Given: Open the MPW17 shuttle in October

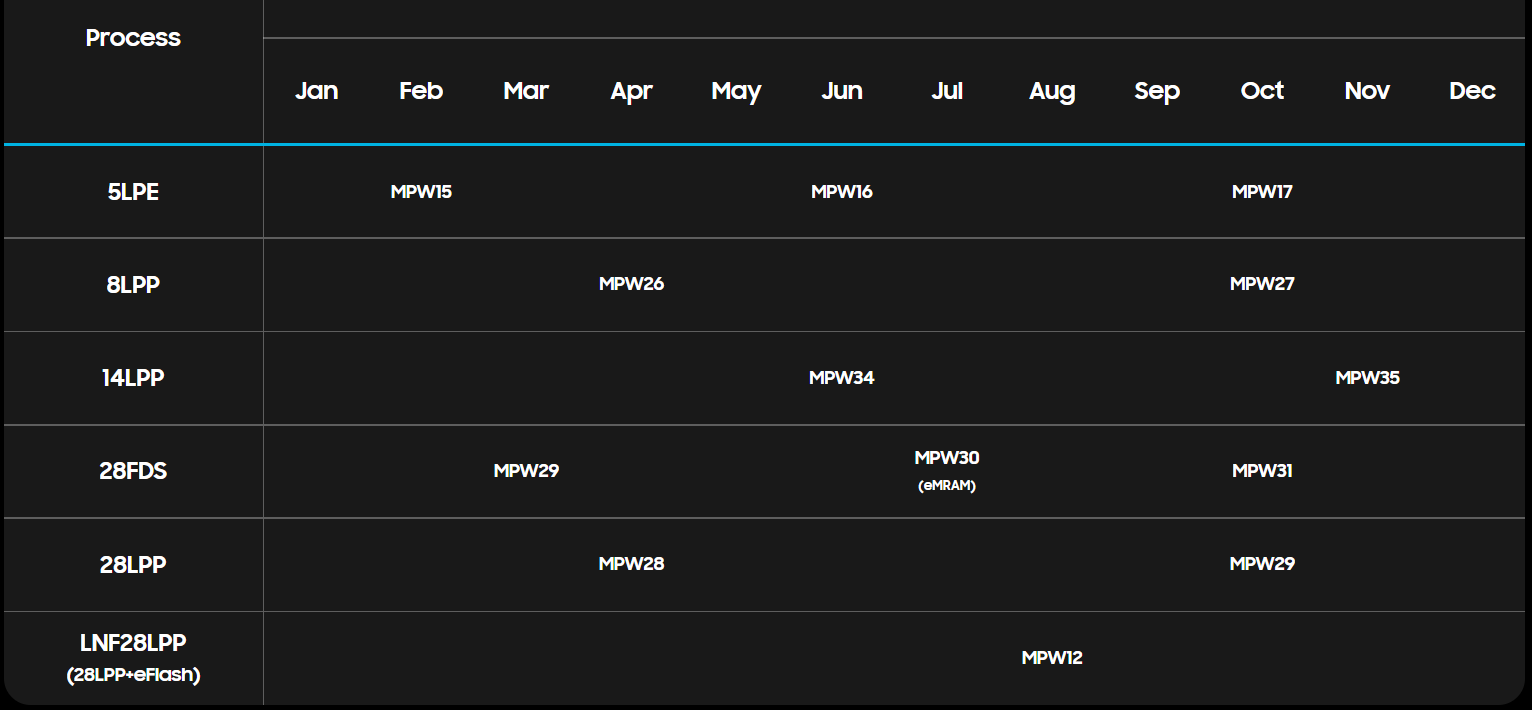Looking at the screenshot, I should pyautogui.click(x=1262, y=192).
